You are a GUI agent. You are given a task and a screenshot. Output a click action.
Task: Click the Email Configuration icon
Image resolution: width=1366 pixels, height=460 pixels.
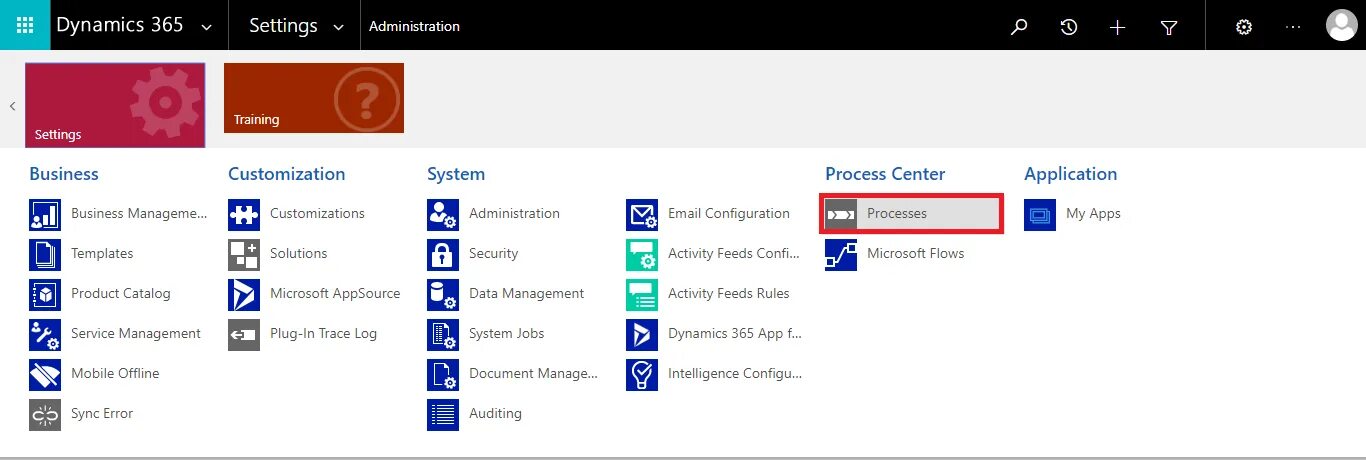[642, 214]
